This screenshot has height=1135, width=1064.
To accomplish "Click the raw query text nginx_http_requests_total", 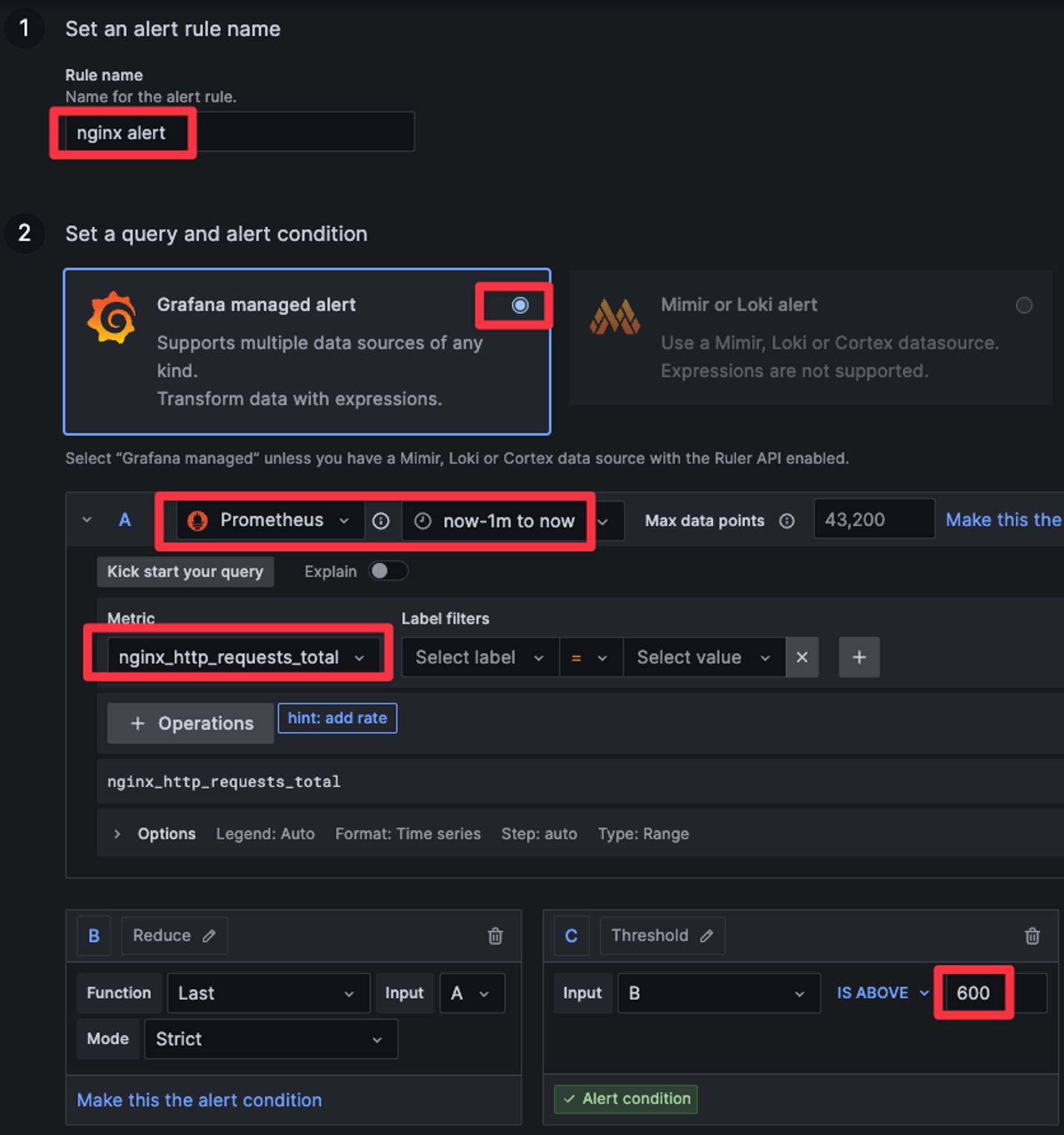I will (224, 781).
